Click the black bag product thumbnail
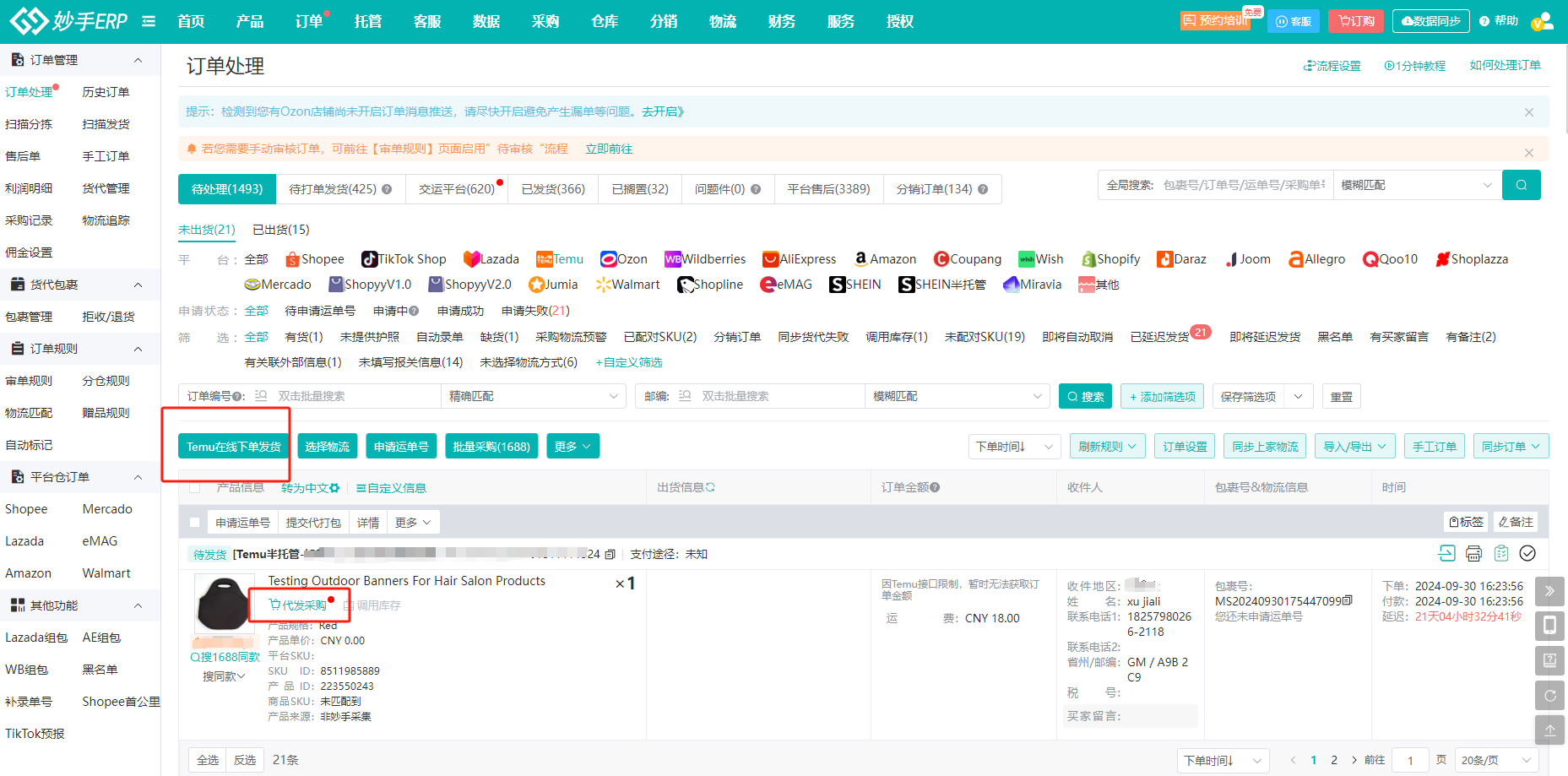This screenshot has width=1568, height=776. coord(223,603)
